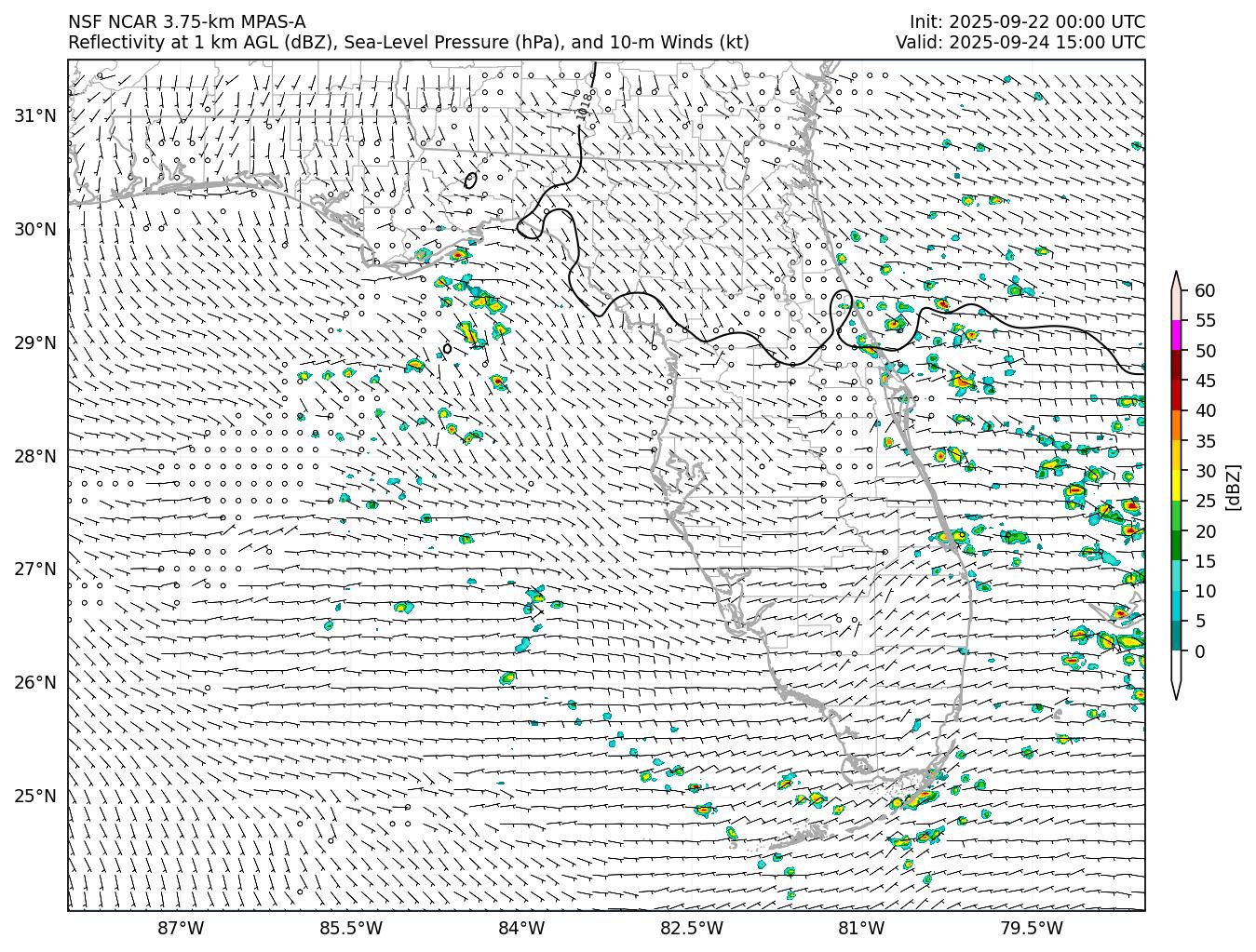This screenshot has width=1256, height=952.
Task: Click the 87°W longitude axis label
Action: (181, 928)
